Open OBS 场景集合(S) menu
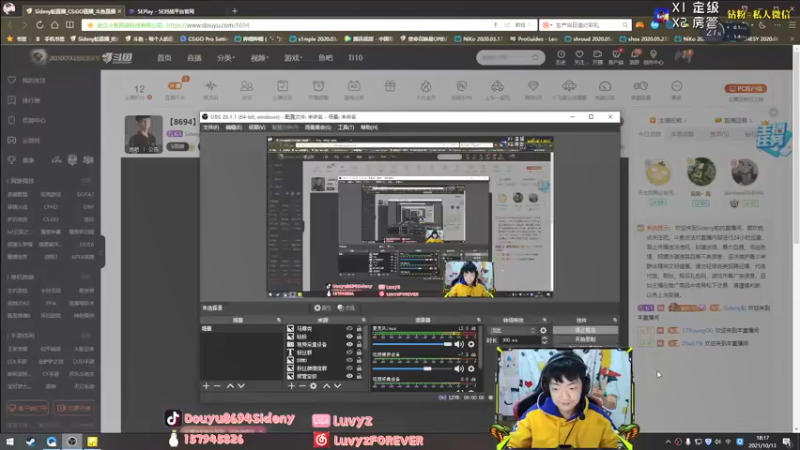Screen dimensions: 800x450 (x=317, y=128)
